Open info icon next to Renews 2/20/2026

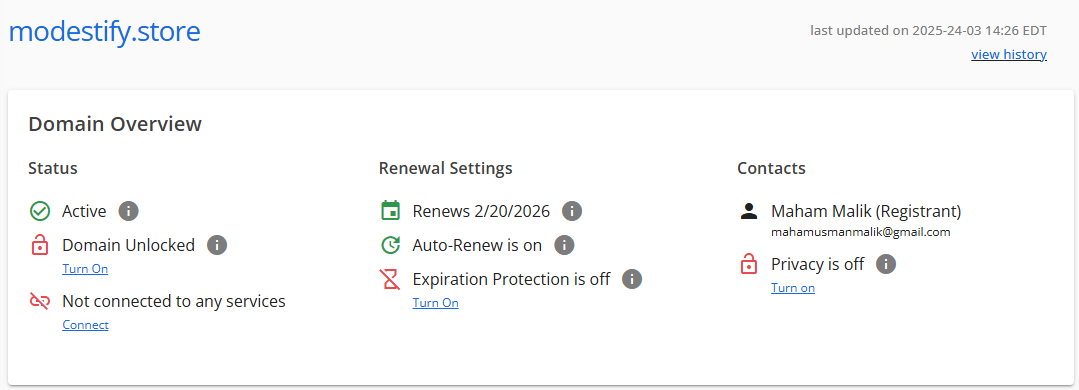click(x=572, y=211)
